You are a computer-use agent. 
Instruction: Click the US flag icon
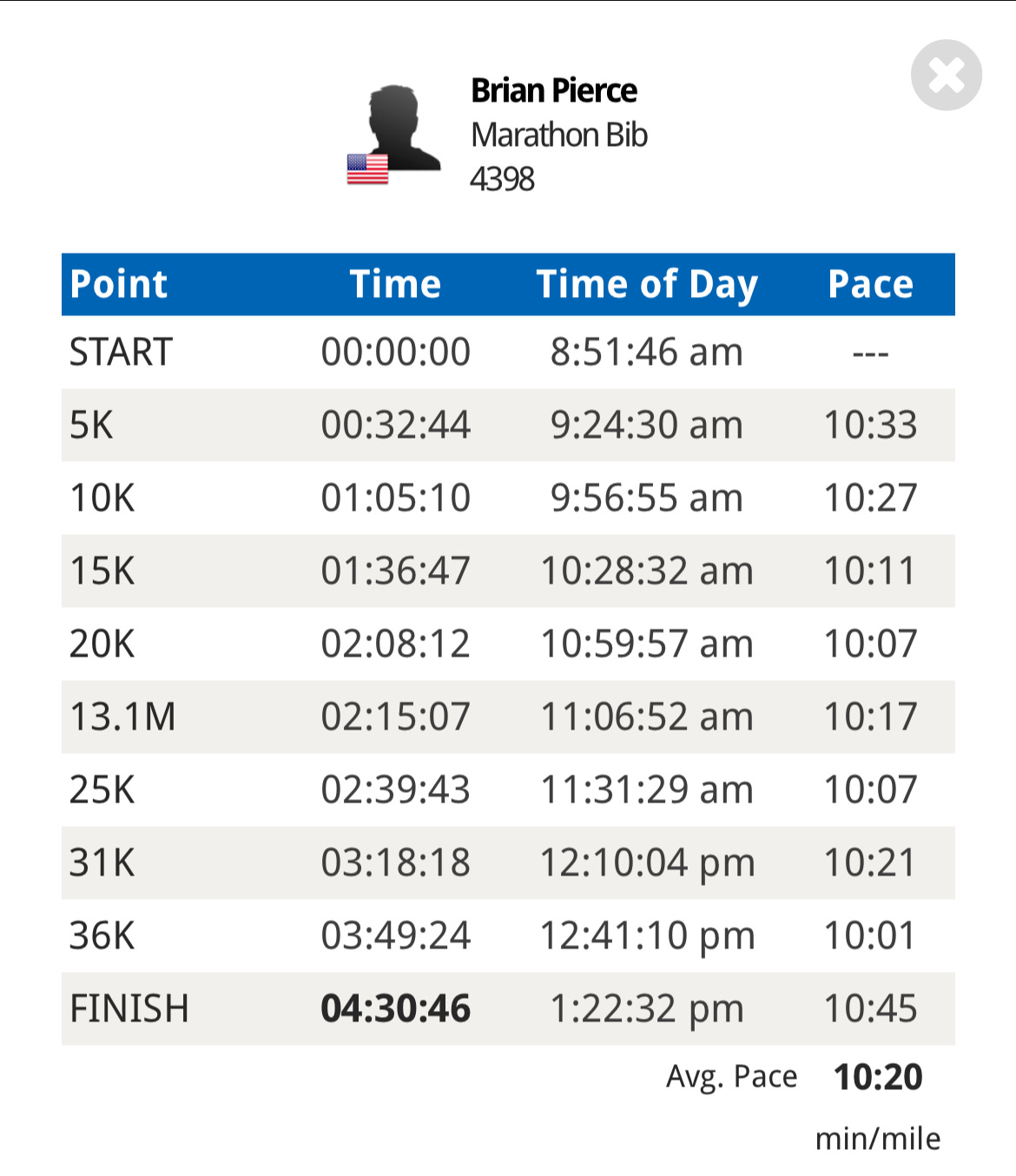367,168
